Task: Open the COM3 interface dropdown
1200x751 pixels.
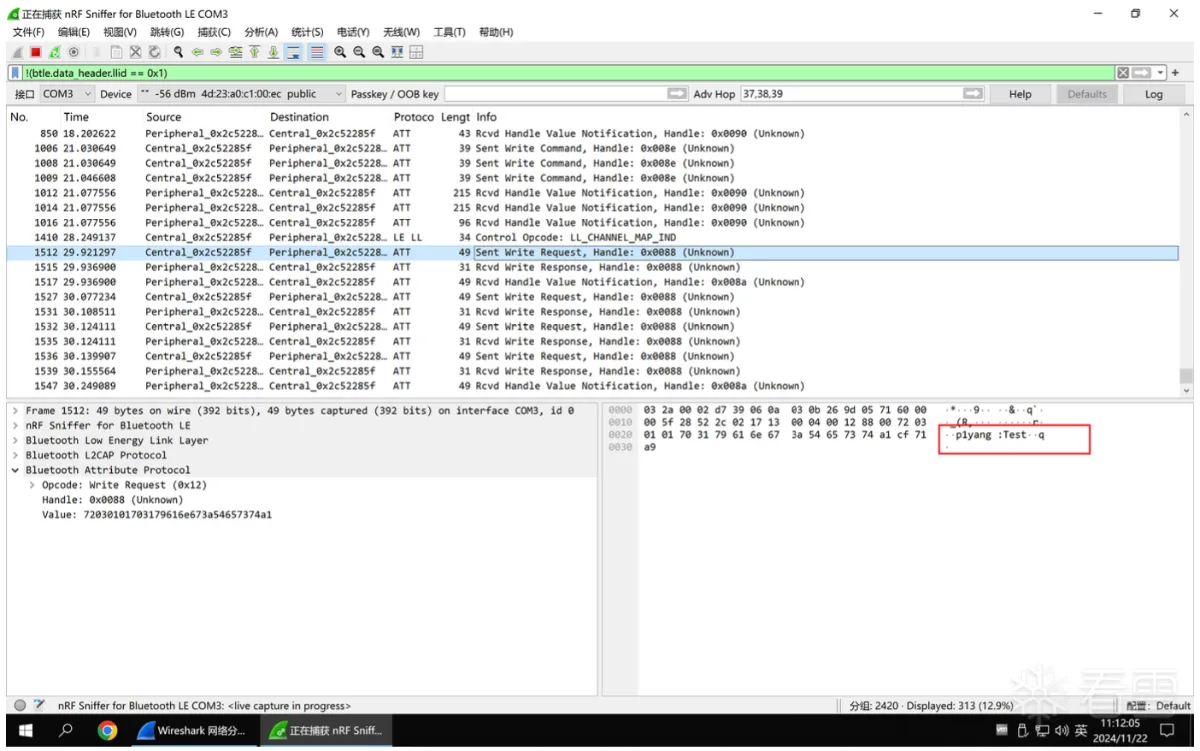Action: (67, 94)
